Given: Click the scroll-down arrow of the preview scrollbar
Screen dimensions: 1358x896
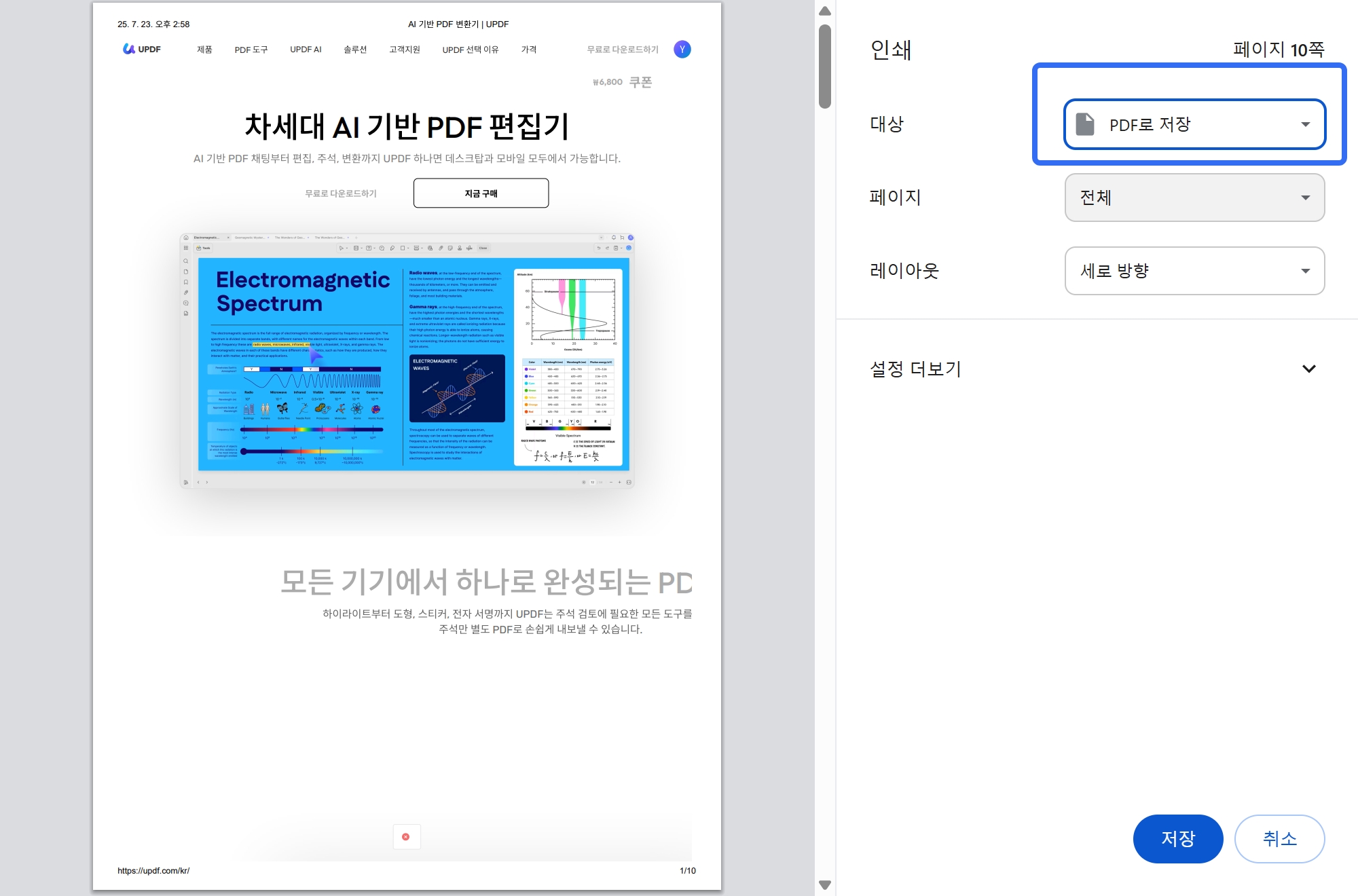Looking at the screenshot, I should (825, 885).
